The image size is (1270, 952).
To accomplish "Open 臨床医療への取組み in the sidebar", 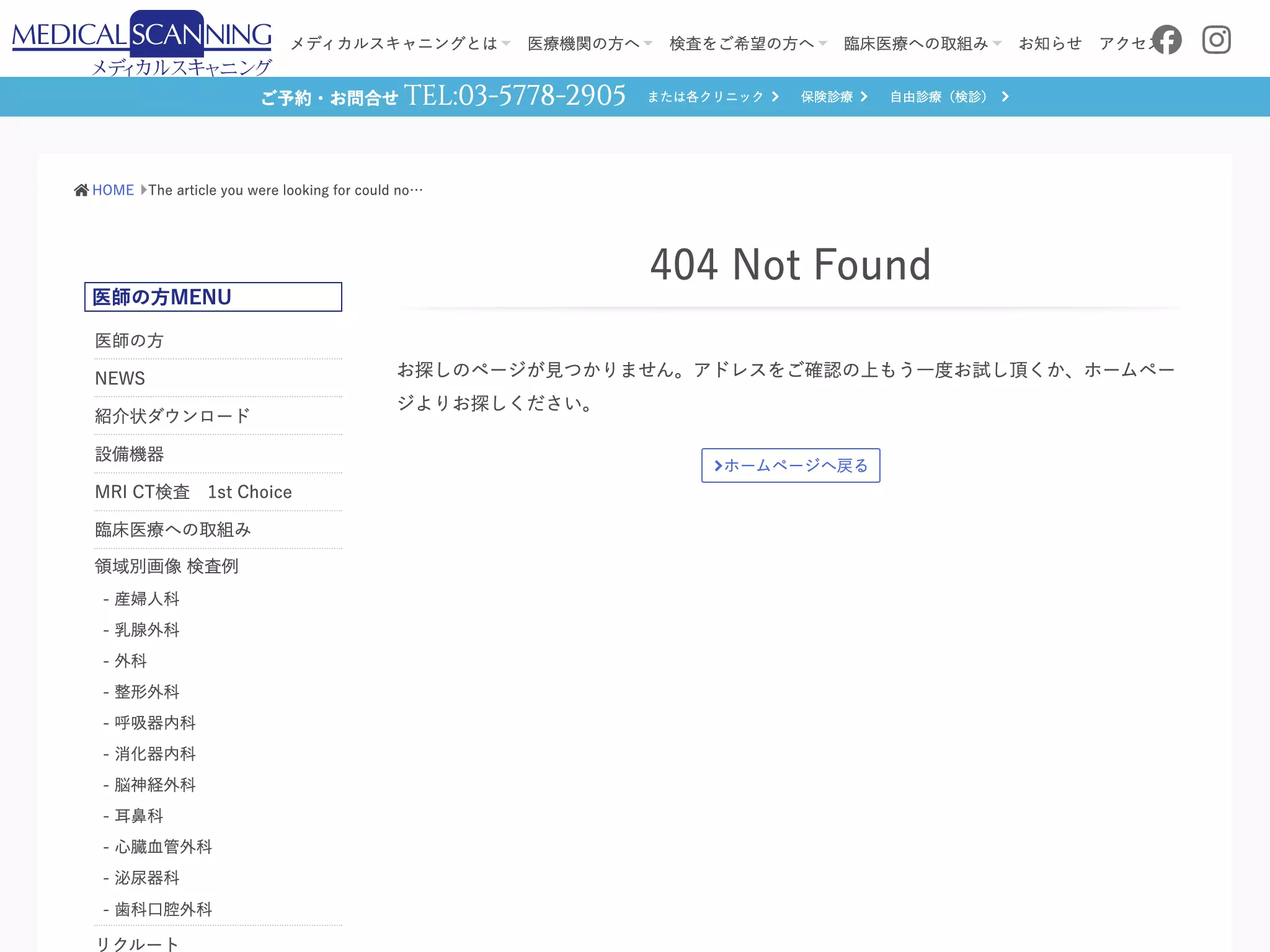I will [218, 530].
